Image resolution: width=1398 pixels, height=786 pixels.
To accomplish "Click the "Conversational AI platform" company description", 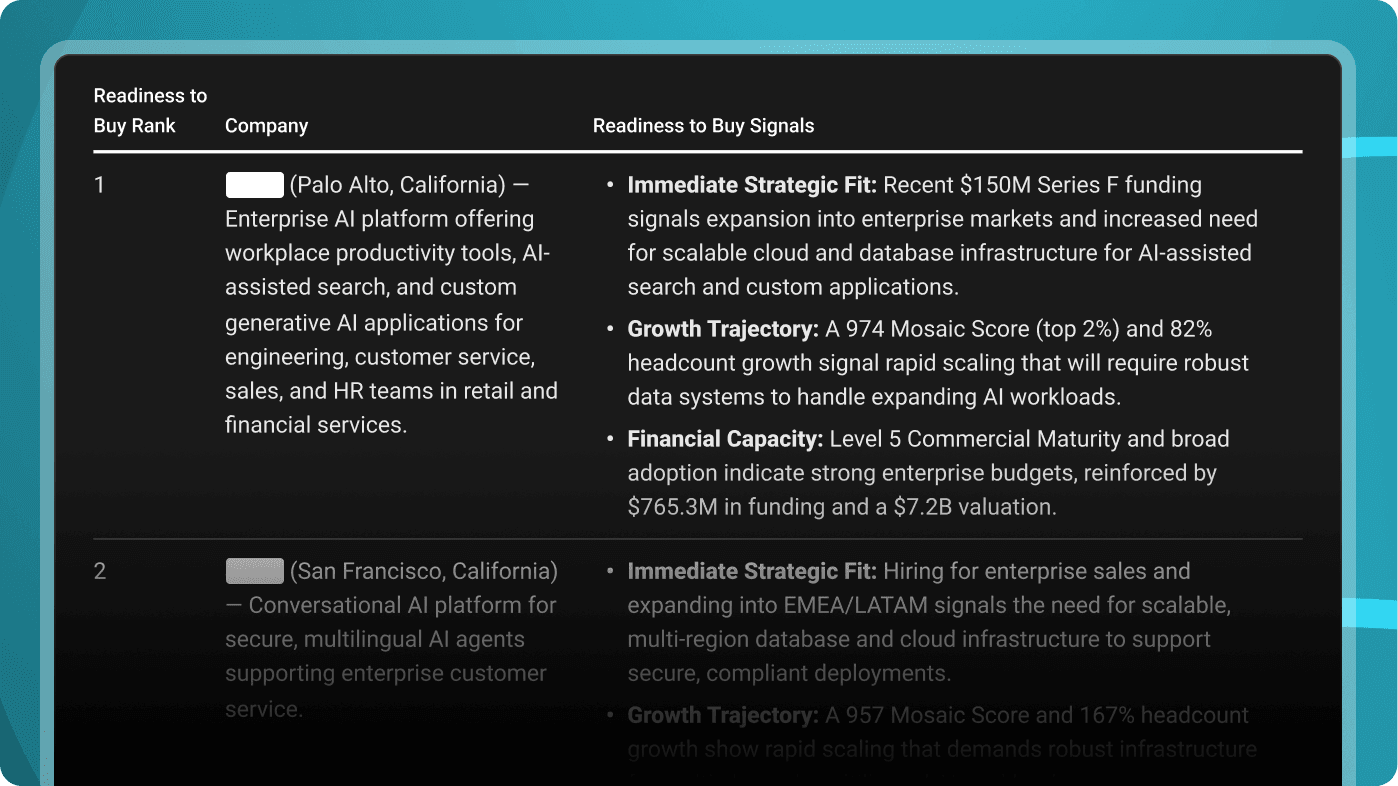I will pos(402,605).
